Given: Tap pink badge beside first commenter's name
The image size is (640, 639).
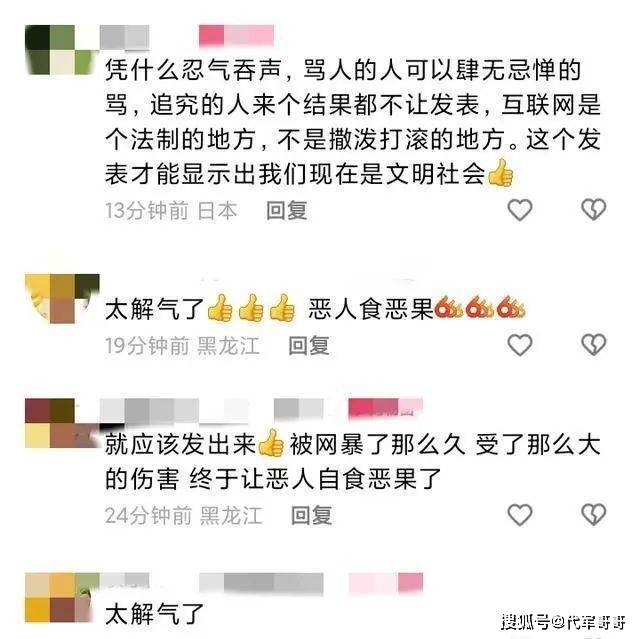Looking at the screenshot, I should click(x=236, y=35).
